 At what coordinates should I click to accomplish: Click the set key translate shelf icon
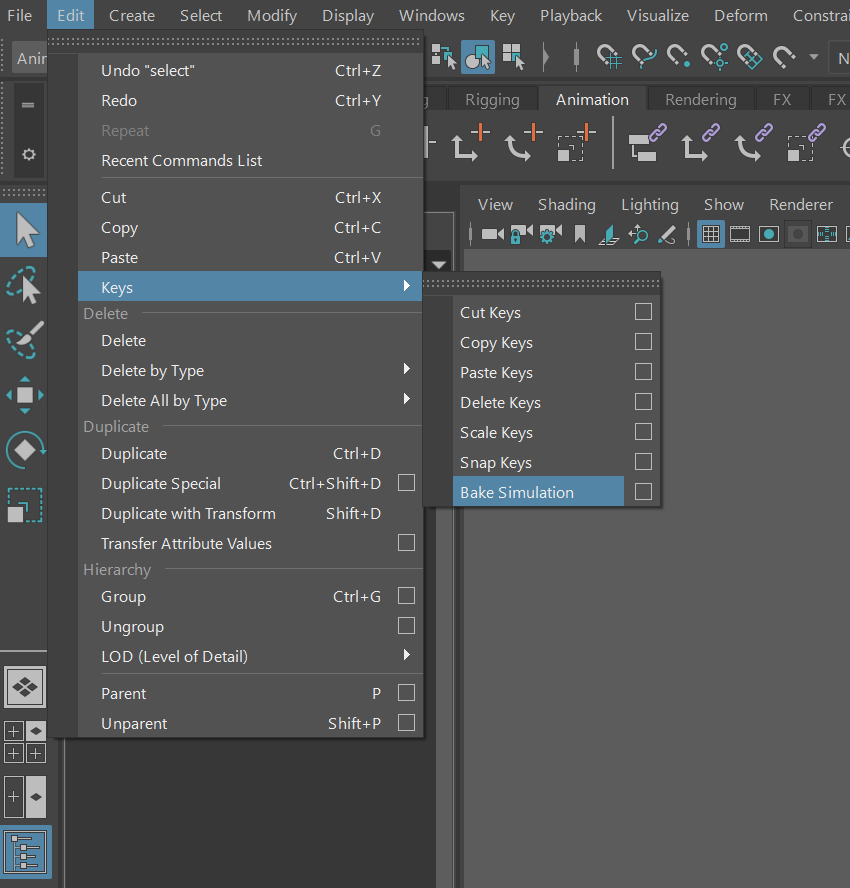[x=471, y=143]
